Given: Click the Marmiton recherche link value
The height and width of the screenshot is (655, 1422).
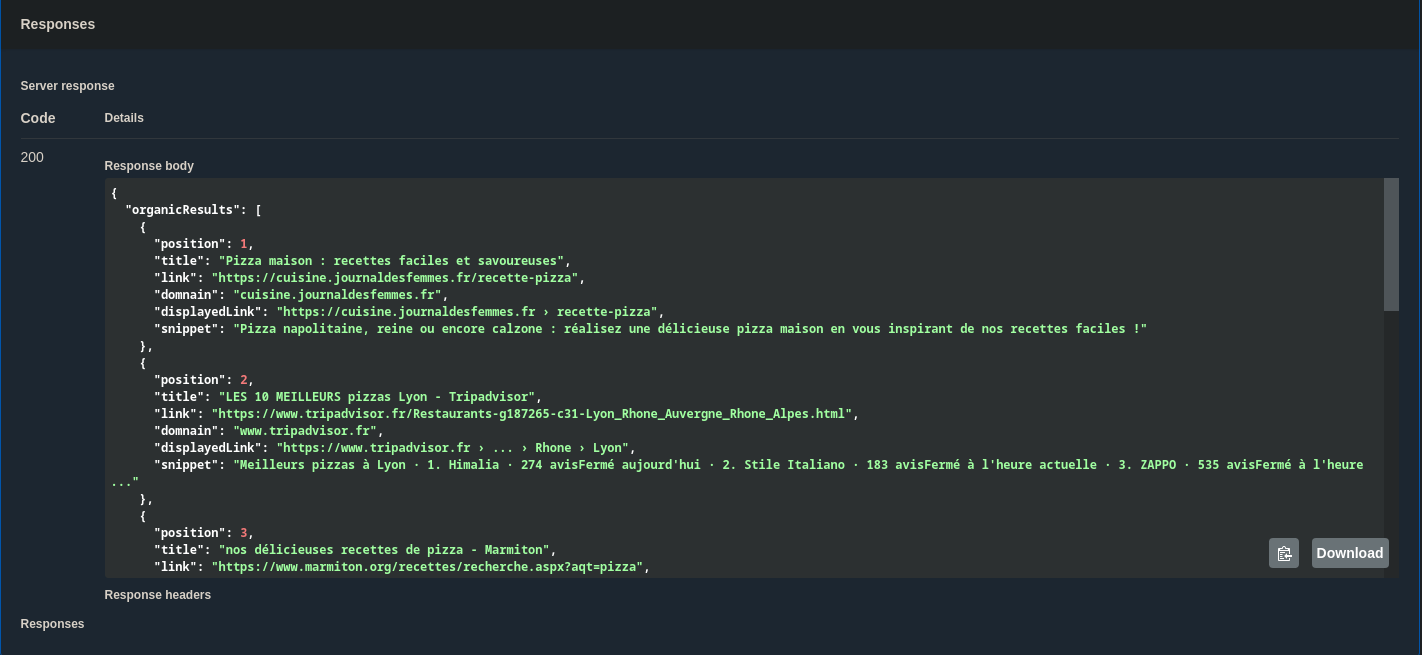Looking at the screenshot, I should 429,567.
